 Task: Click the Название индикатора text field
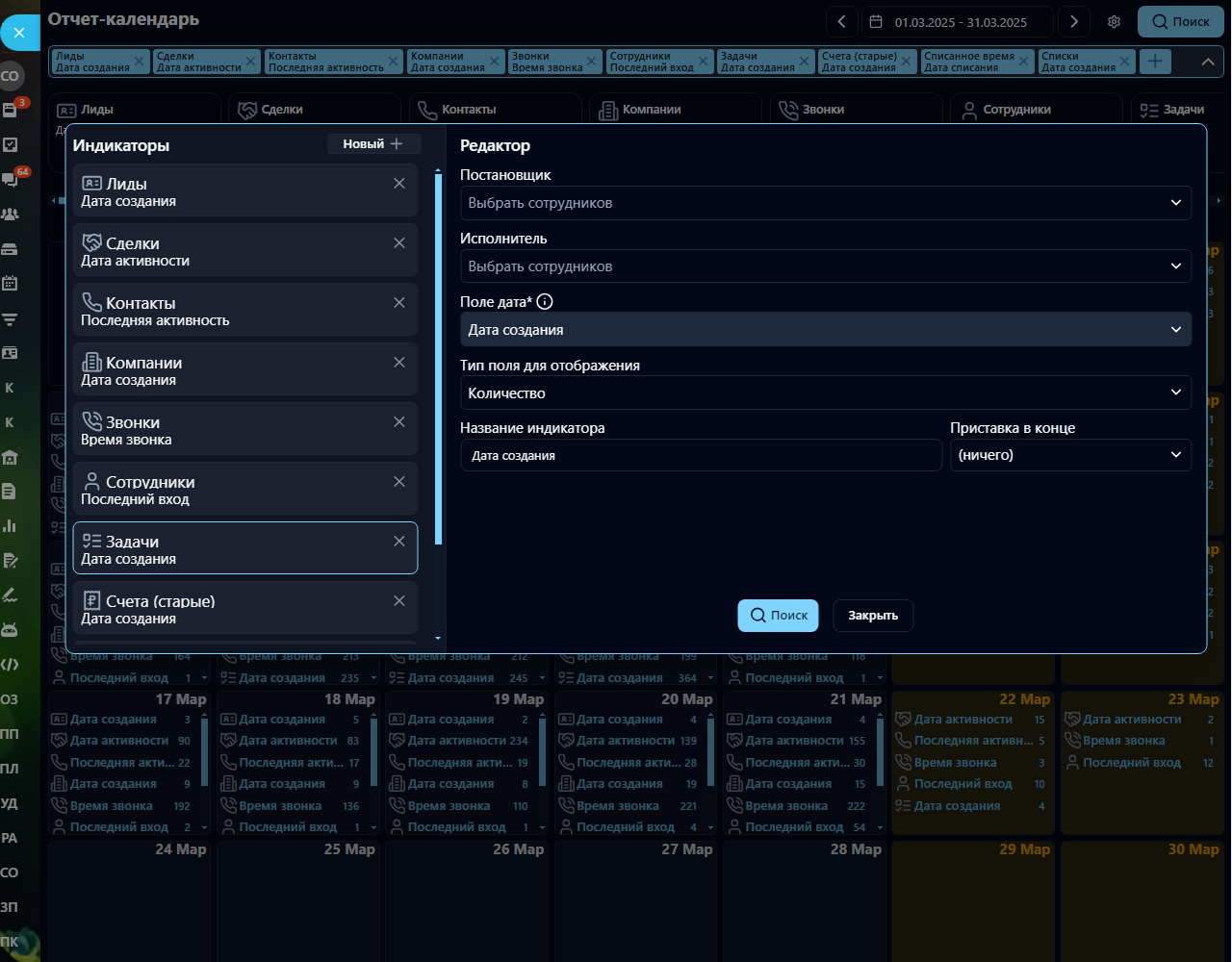pyautogui.click(x=700, y=455)
